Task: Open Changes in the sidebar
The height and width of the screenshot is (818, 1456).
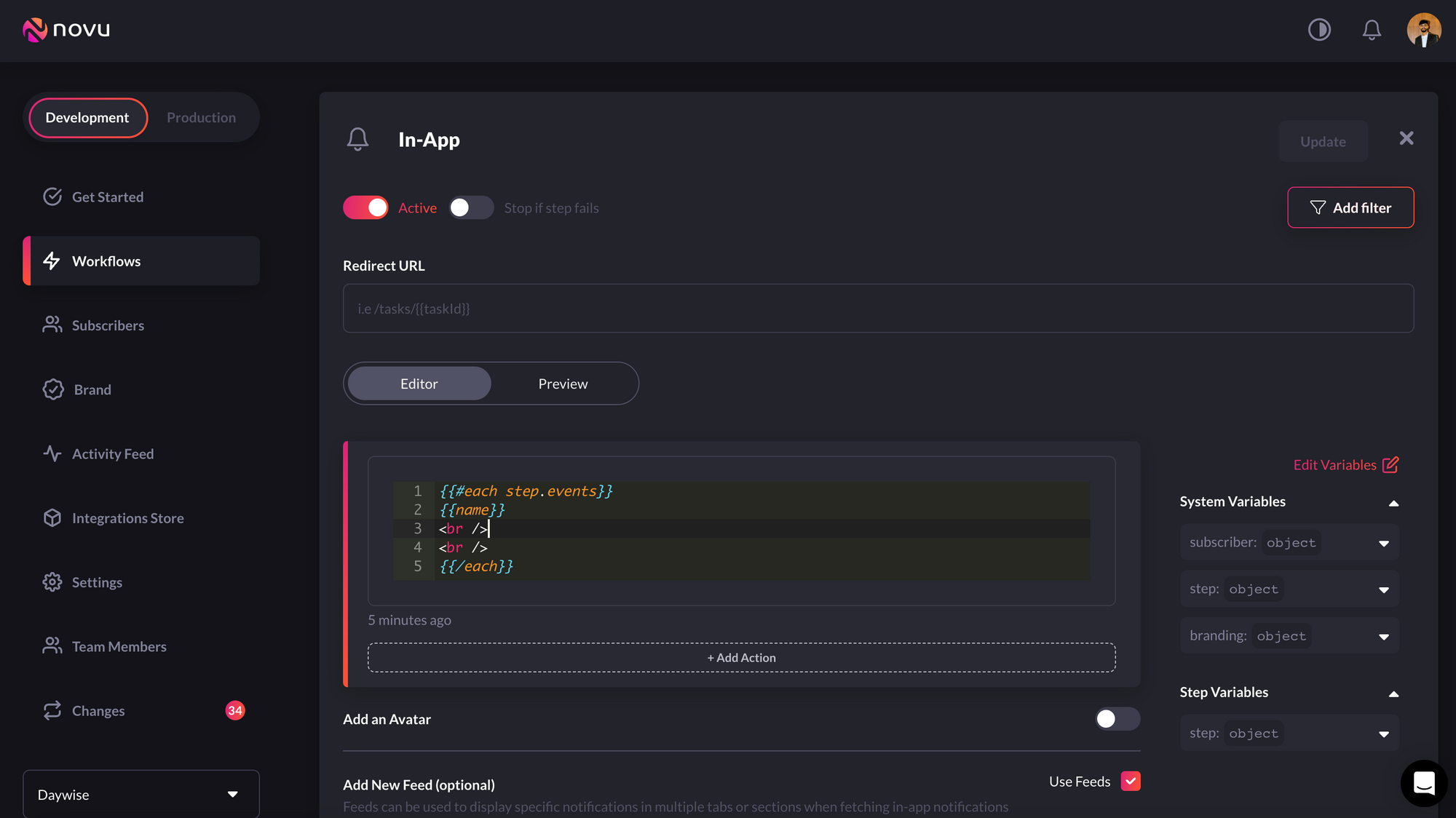Action: tap(98, 711)
